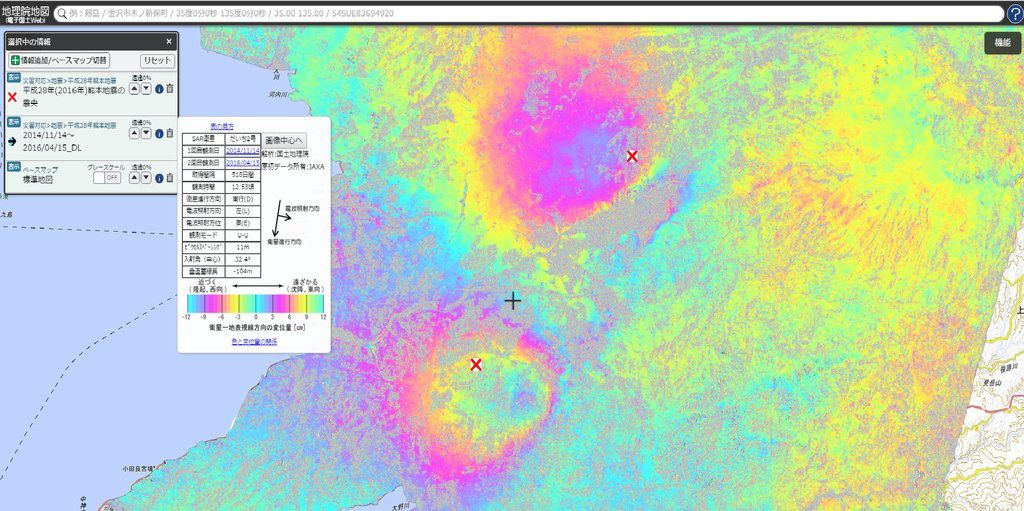Screen dimensions: 1024x511
Task: Show info for the 震央 layer
Action: click(159, 89)
